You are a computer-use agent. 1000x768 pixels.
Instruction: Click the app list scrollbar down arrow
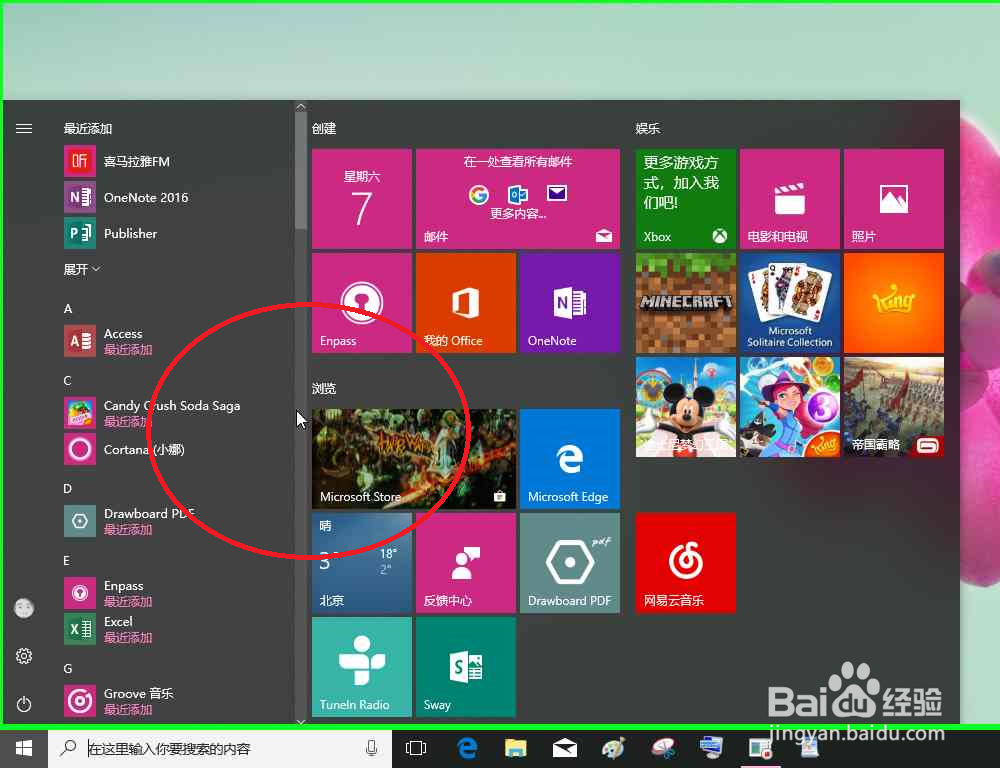pyautogui.click(x=301, y=721)
